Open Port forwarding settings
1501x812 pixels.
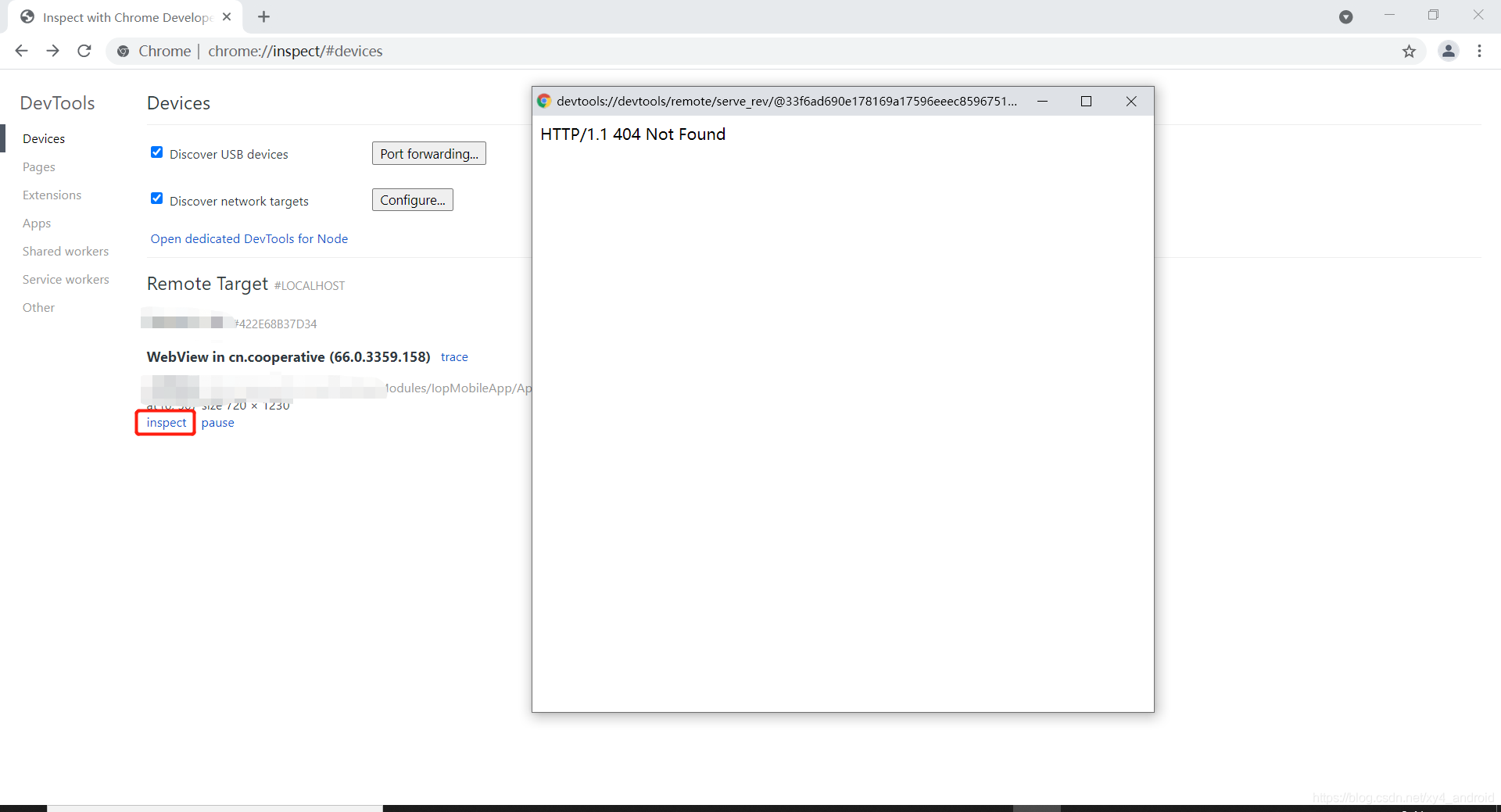pyautogui.click(x=428, y=153)
